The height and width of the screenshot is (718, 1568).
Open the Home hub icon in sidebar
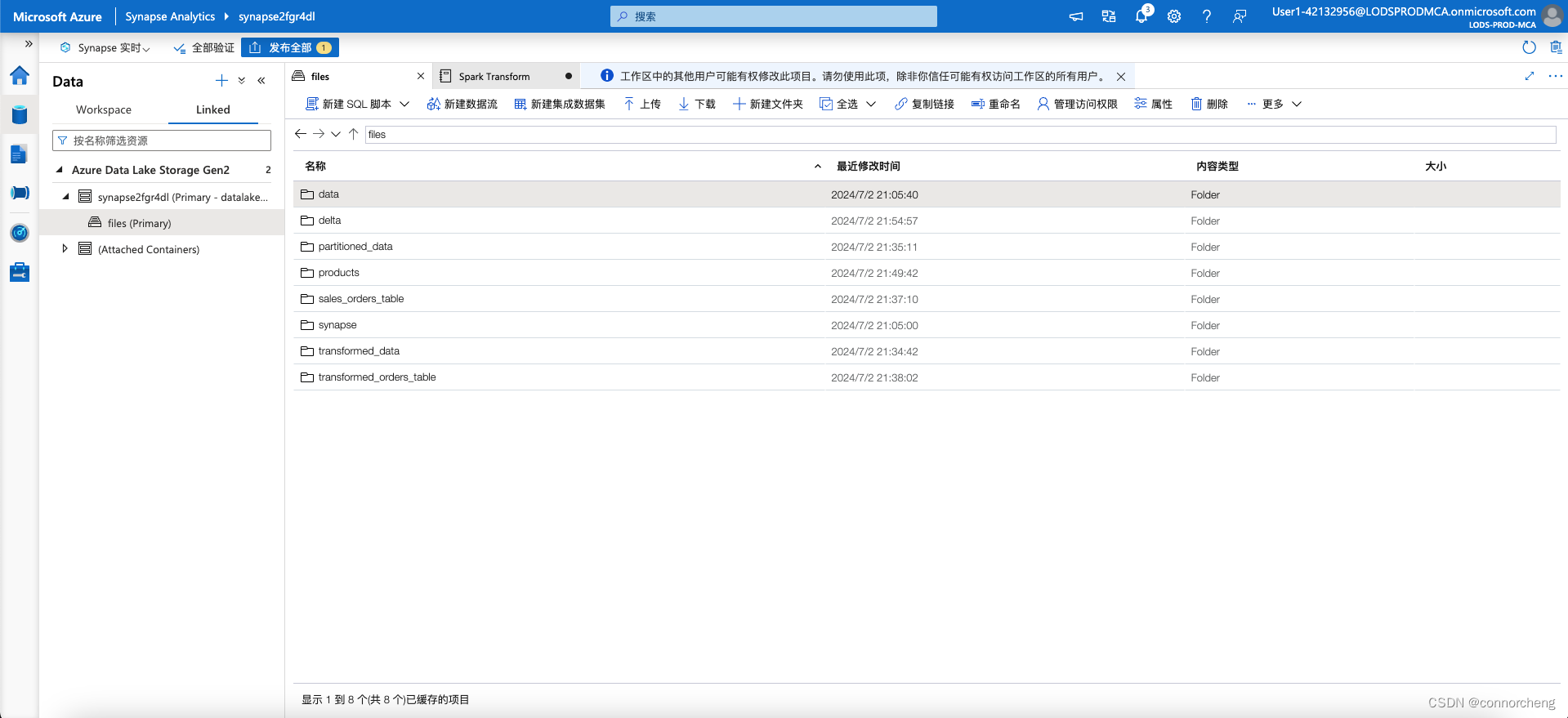coord(20,76)
